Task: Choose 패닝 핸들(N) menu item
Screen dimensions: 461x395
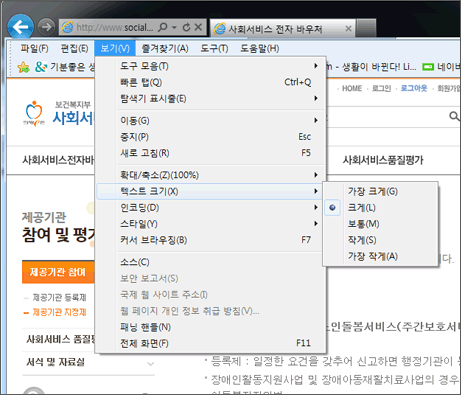Action: pyautogui.click(x=211, y=327)
